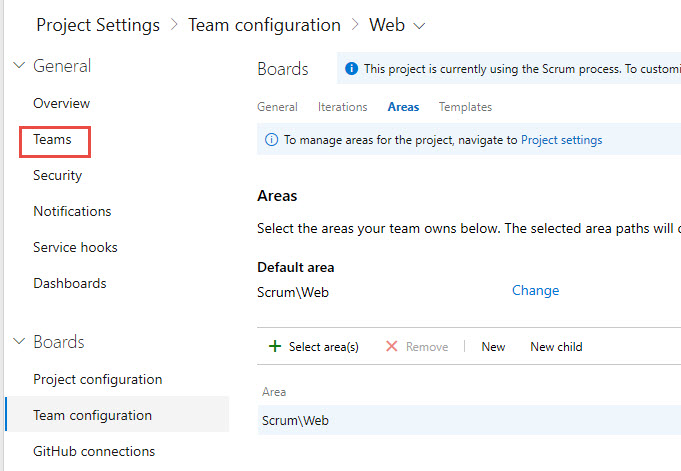
Task: Open Teams in the sidebar
Action: (53, 140)
